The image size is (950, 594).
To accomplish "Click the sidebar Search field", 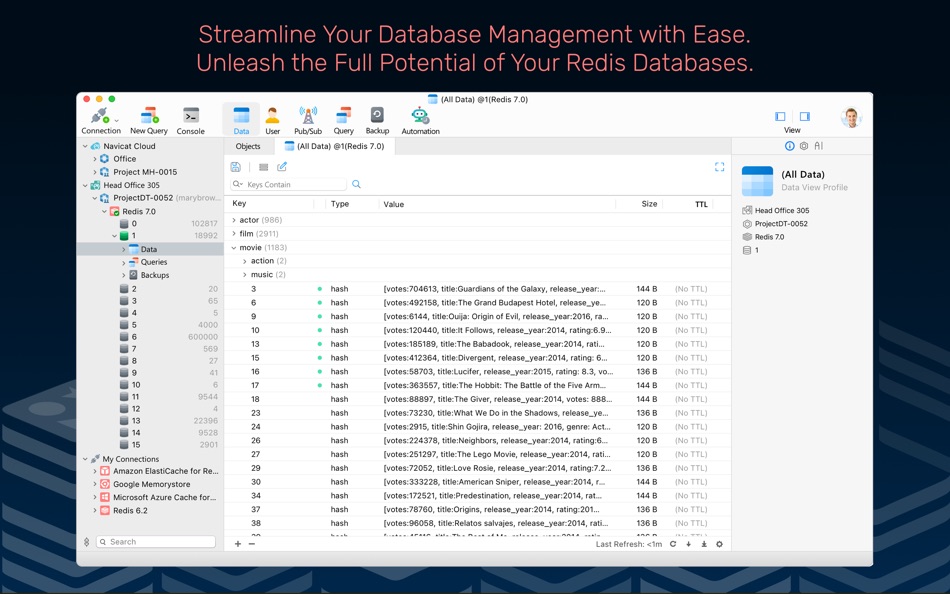I will (156, 542).
